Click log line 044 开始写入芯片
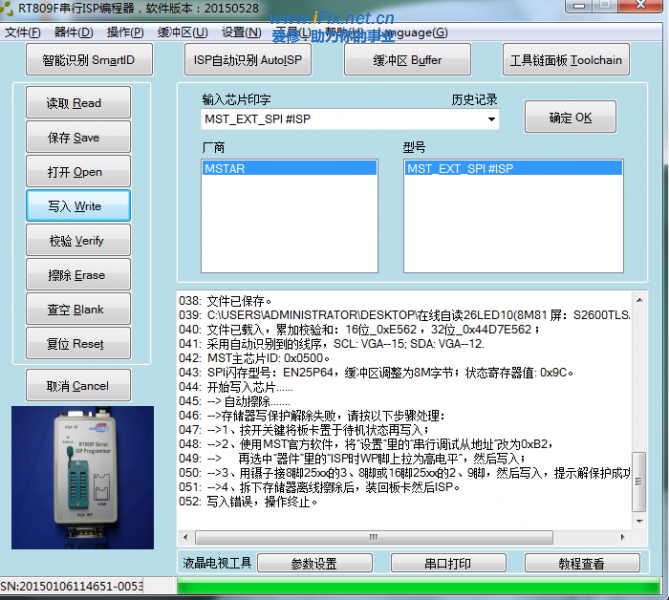Screen dimensions: 669x600 [236, 387]
